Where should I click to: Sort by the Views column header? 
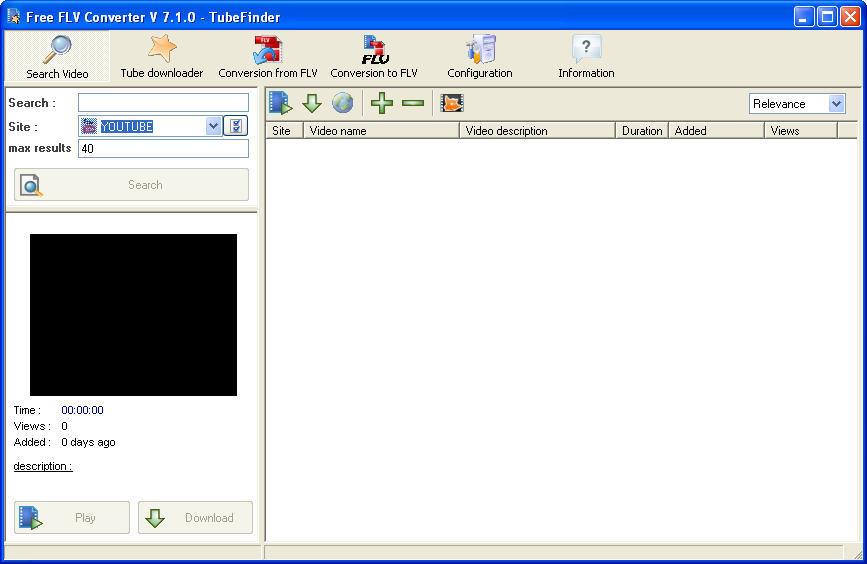coord(801,131)
